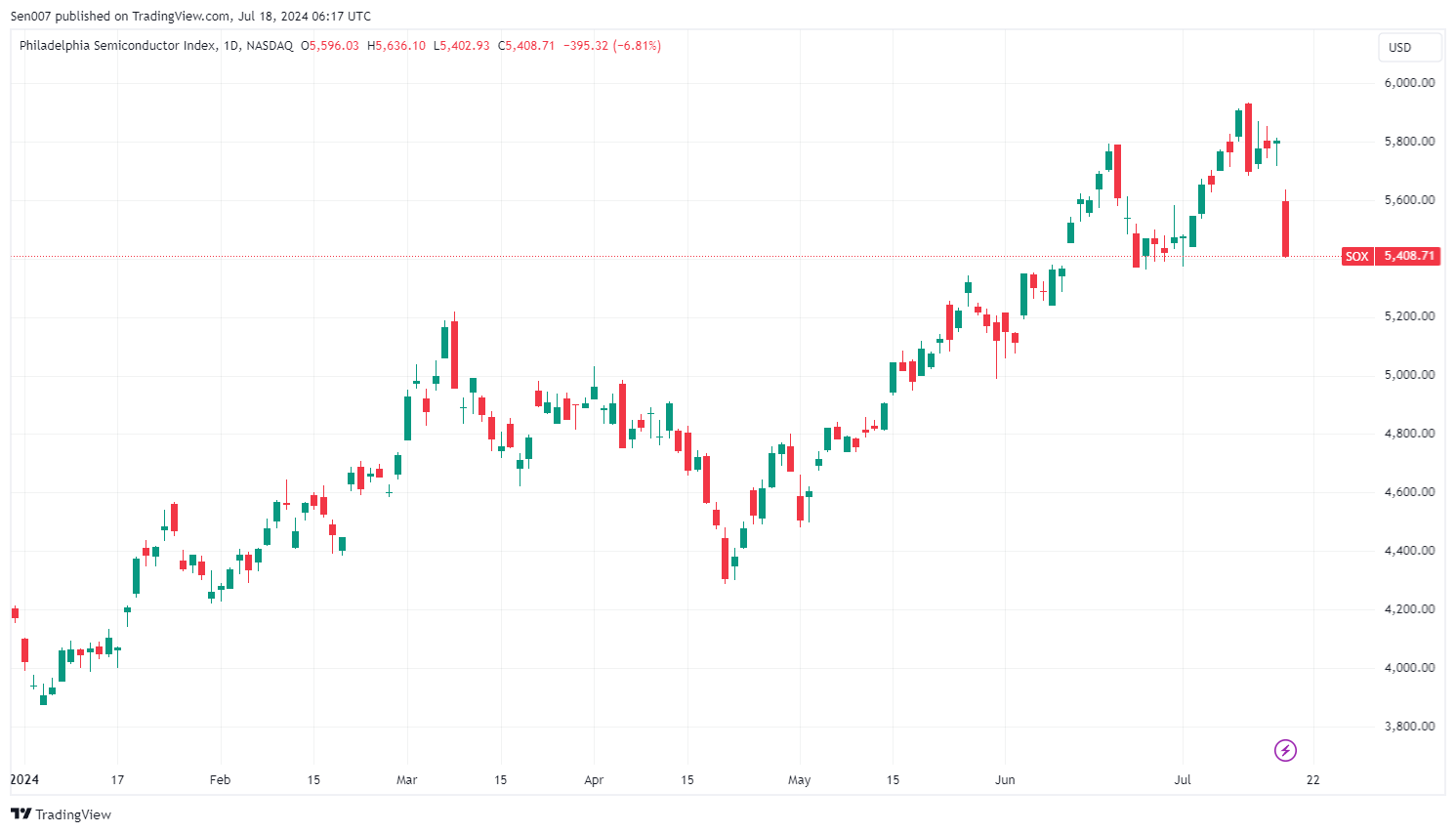This screenshot has width=1456, height=833.
Task: Click the 2024 label on the date axis
Action: (24, 779)
